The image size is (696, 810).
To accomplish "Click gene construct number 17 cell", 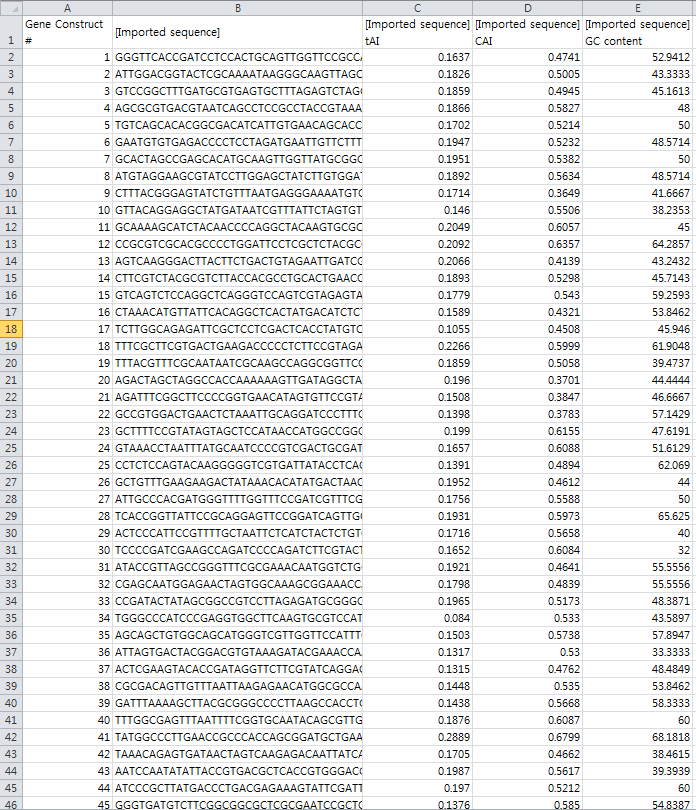I will [x=67, y=329].
